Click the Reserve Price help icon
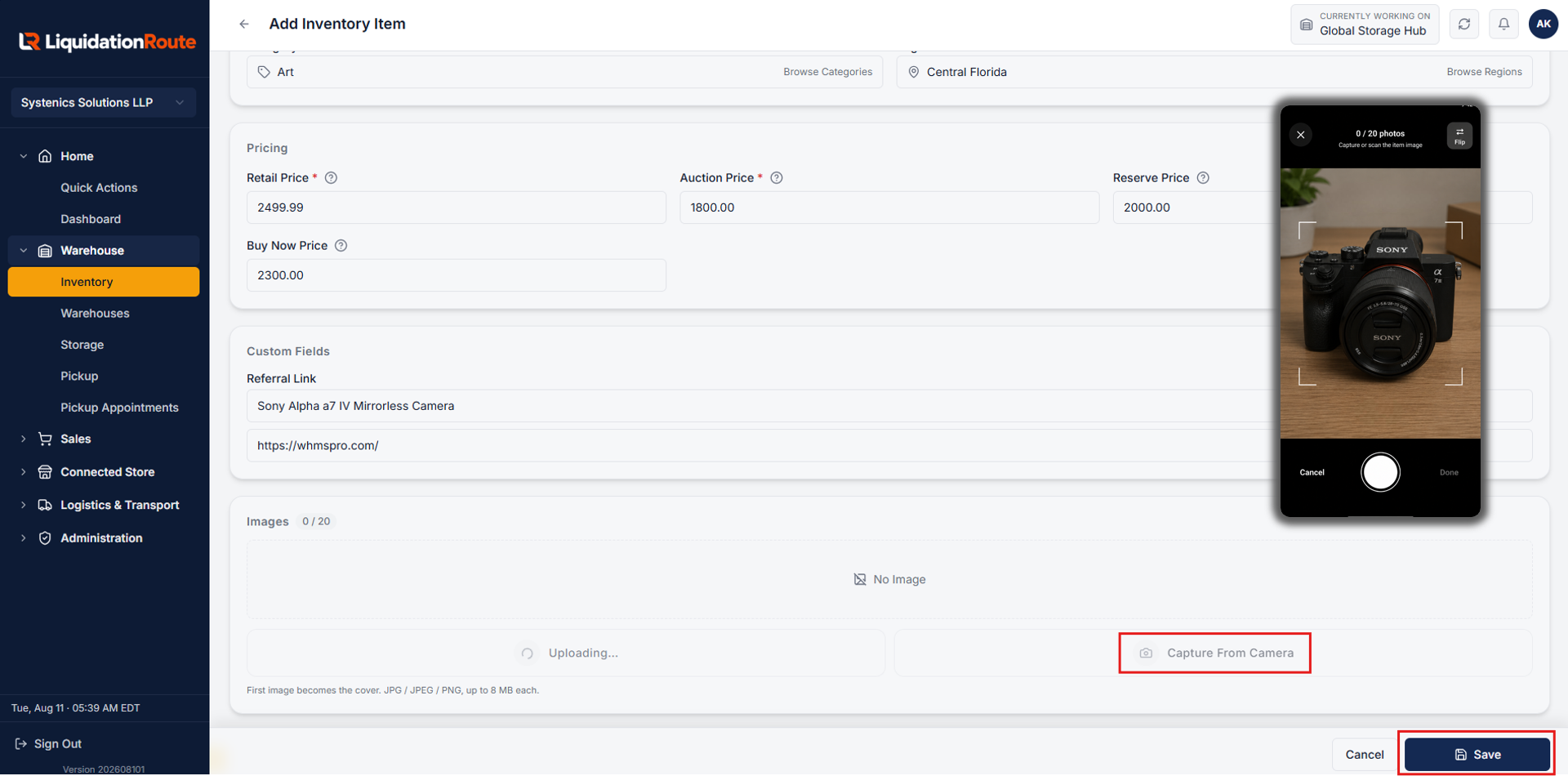This screenshot has height=776, width=1568. (x=1203, y=178)
